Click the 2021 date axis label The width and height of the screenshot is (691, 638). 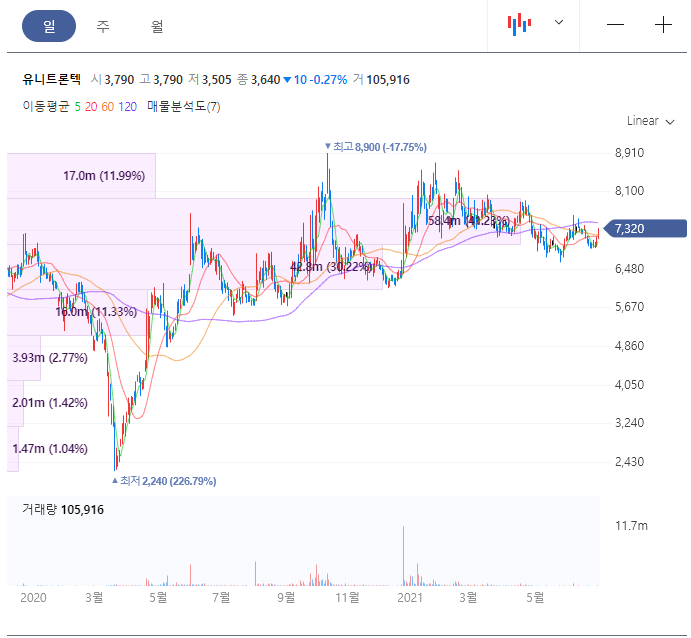coord(410,597)
